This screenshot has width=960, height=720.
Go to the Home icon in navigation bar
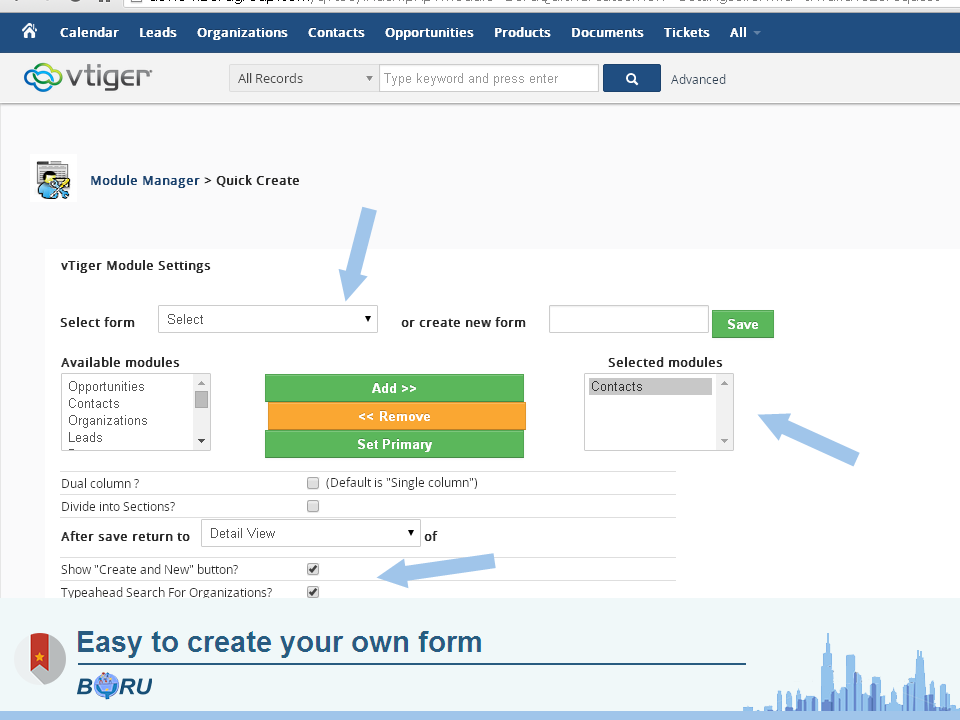(29, 31)
